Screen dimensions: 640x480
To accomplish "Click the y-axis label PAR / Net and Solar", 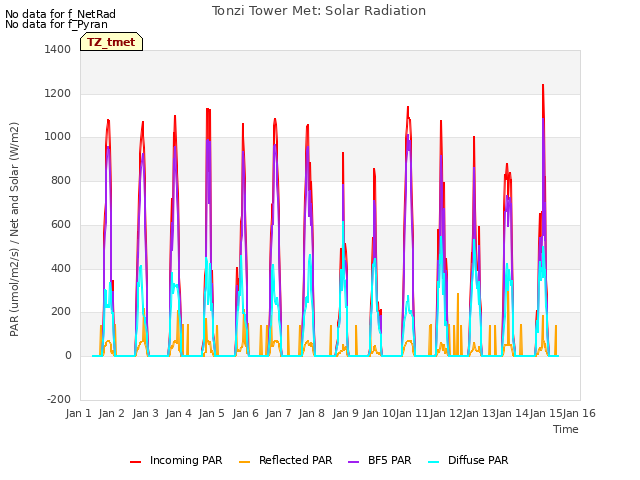I will tap(14, 229).
